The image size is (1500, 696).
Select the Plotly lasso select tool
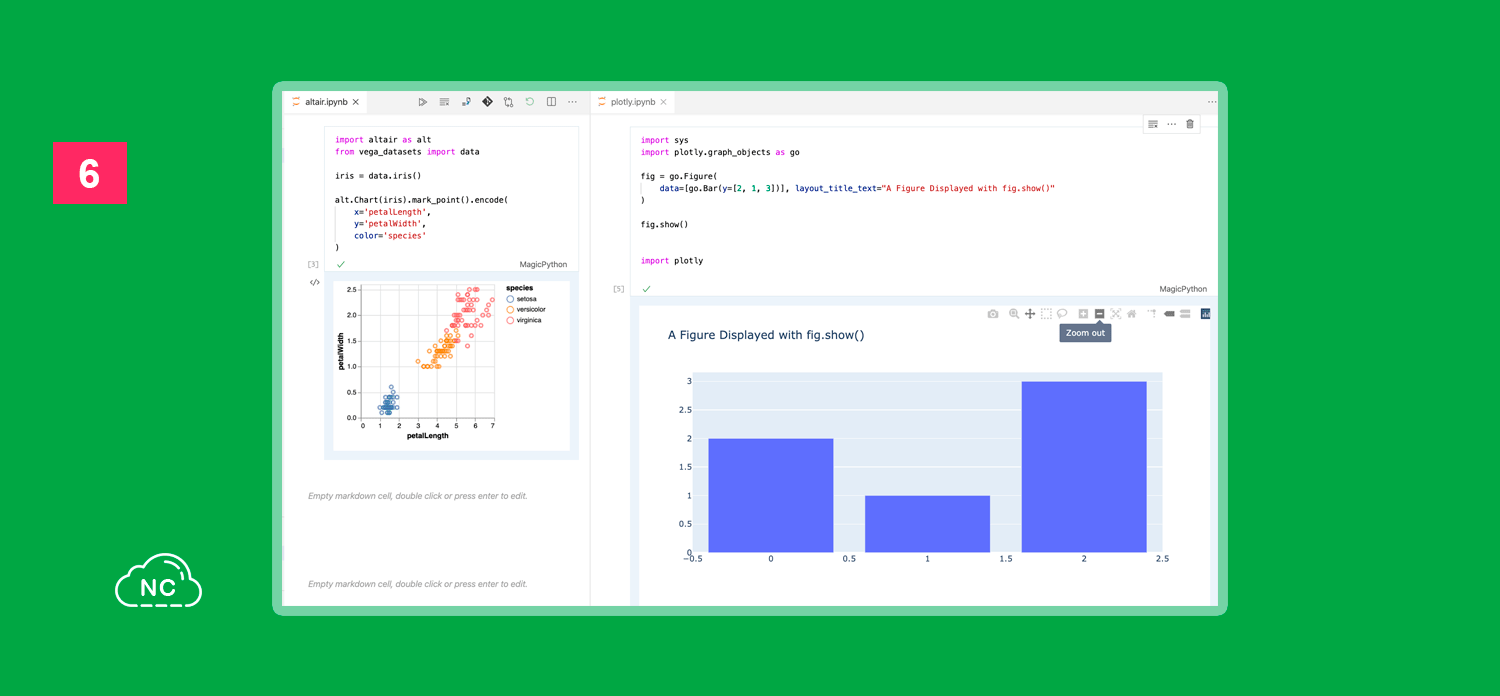click(1062, 314)
